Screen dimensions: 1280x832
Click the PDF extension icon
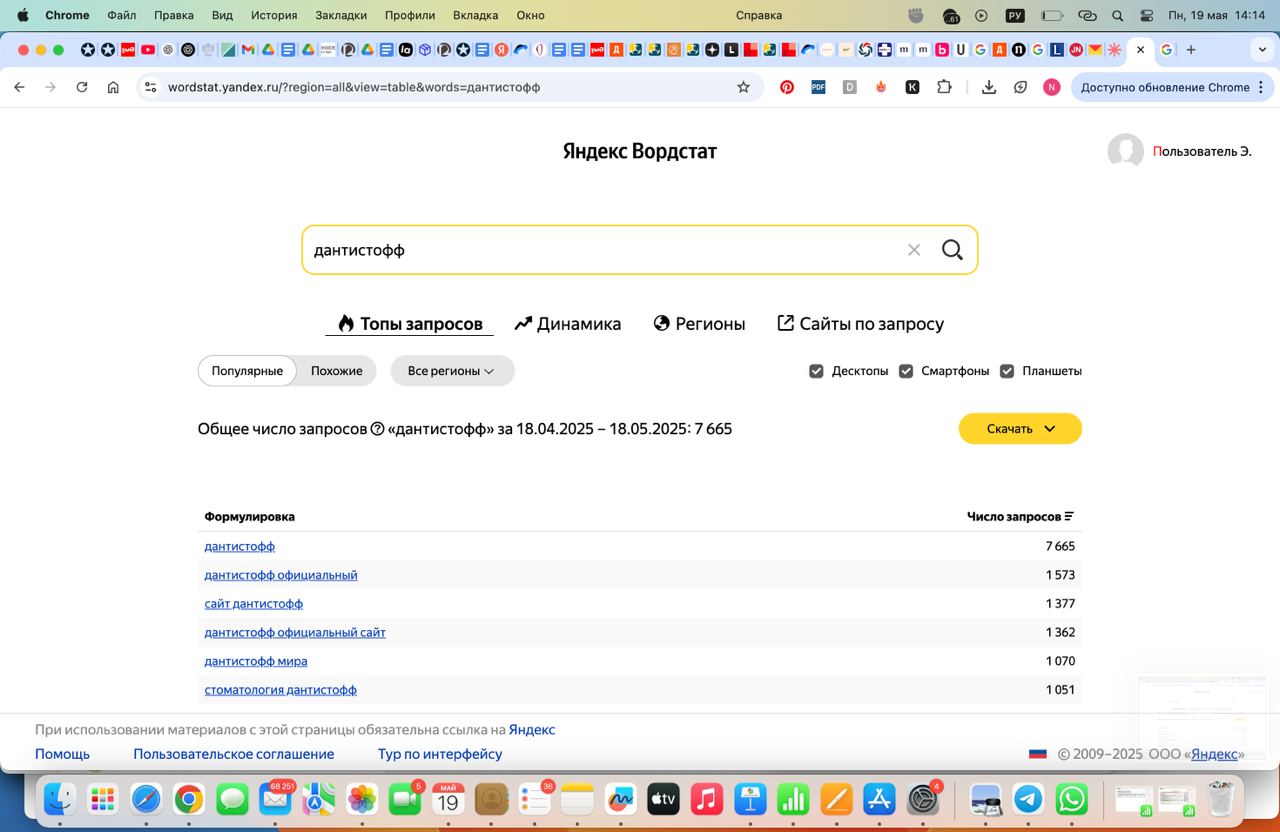coord(818,87)
